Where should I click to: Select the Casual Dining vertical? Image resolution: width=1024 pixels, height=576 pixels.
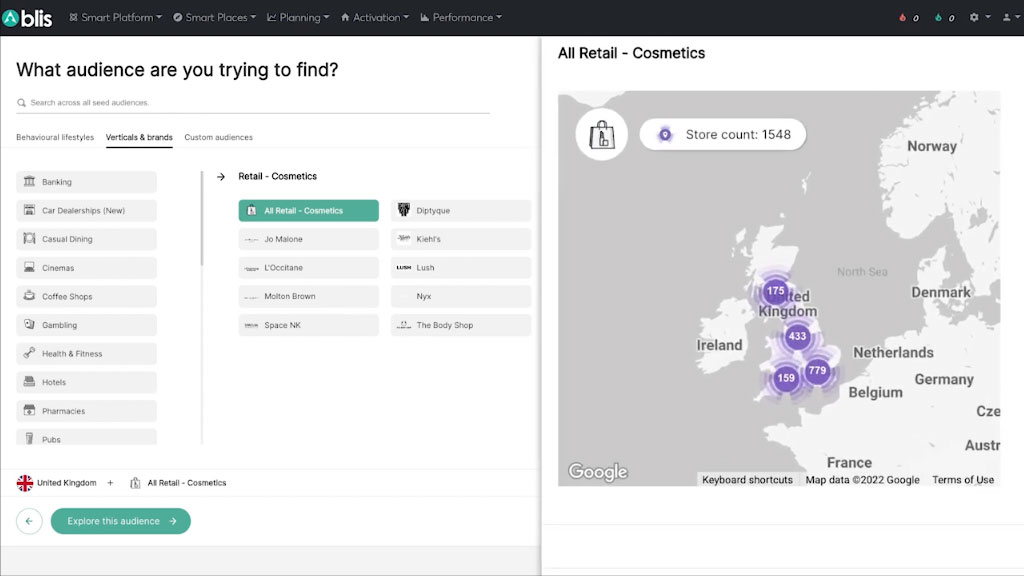(86, 239)
